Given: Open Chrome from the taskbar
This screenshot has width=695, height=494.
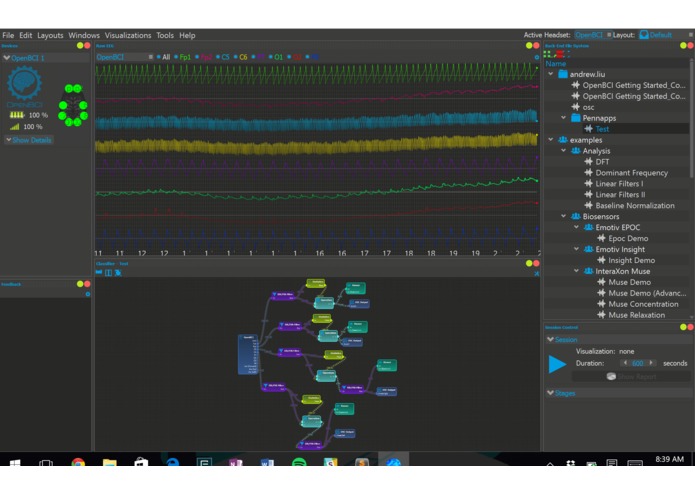Looking at the screenshot, I should click(78, 463).
